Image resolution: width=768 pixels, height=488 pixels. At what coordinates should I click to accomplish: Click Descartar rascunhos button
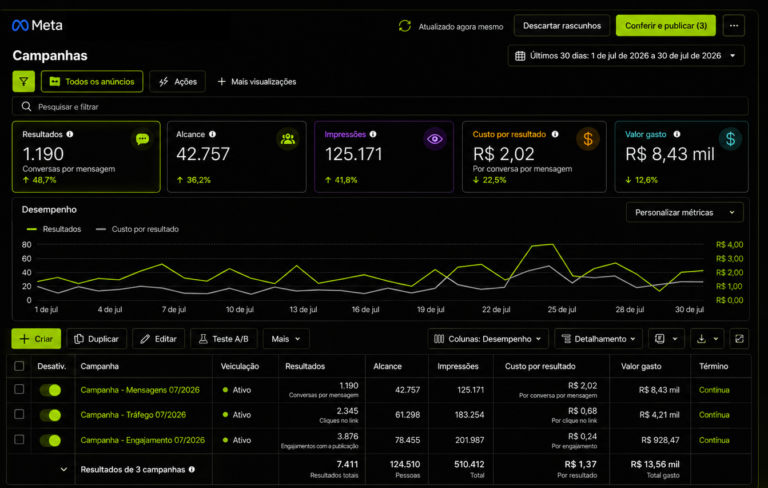tap(562, 25)
